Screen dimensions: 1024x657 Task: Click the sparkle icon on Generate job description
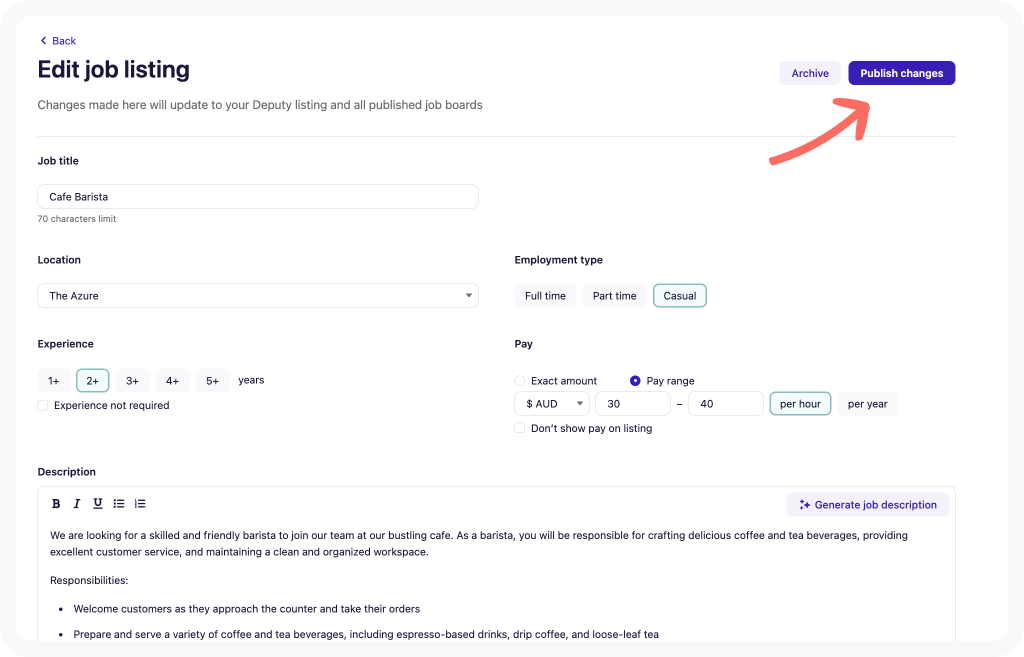pyautogui.click(x=805, y=505)
